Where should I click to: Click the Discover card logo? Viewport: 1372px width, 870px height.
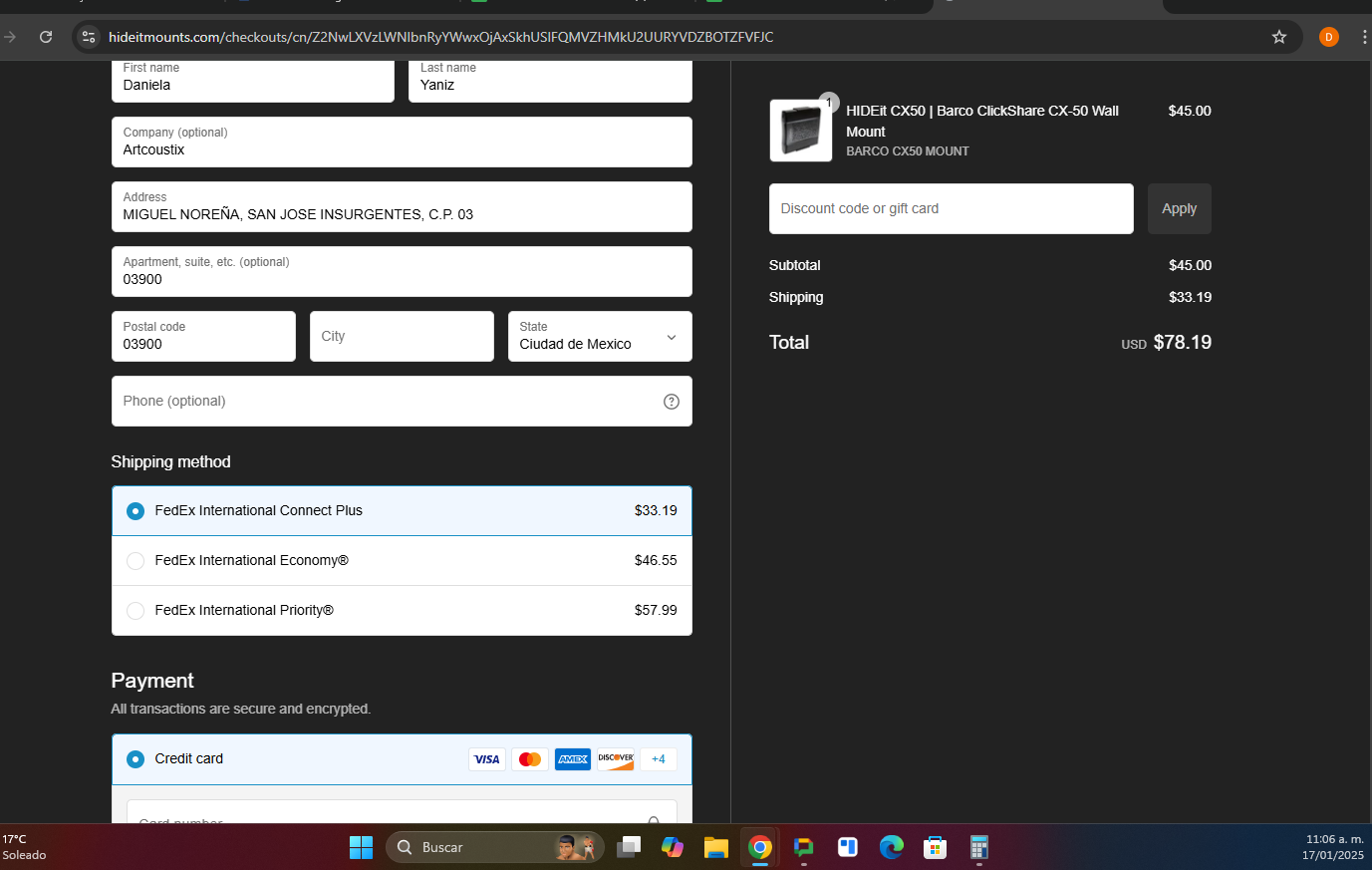click(x=616, y=759)
